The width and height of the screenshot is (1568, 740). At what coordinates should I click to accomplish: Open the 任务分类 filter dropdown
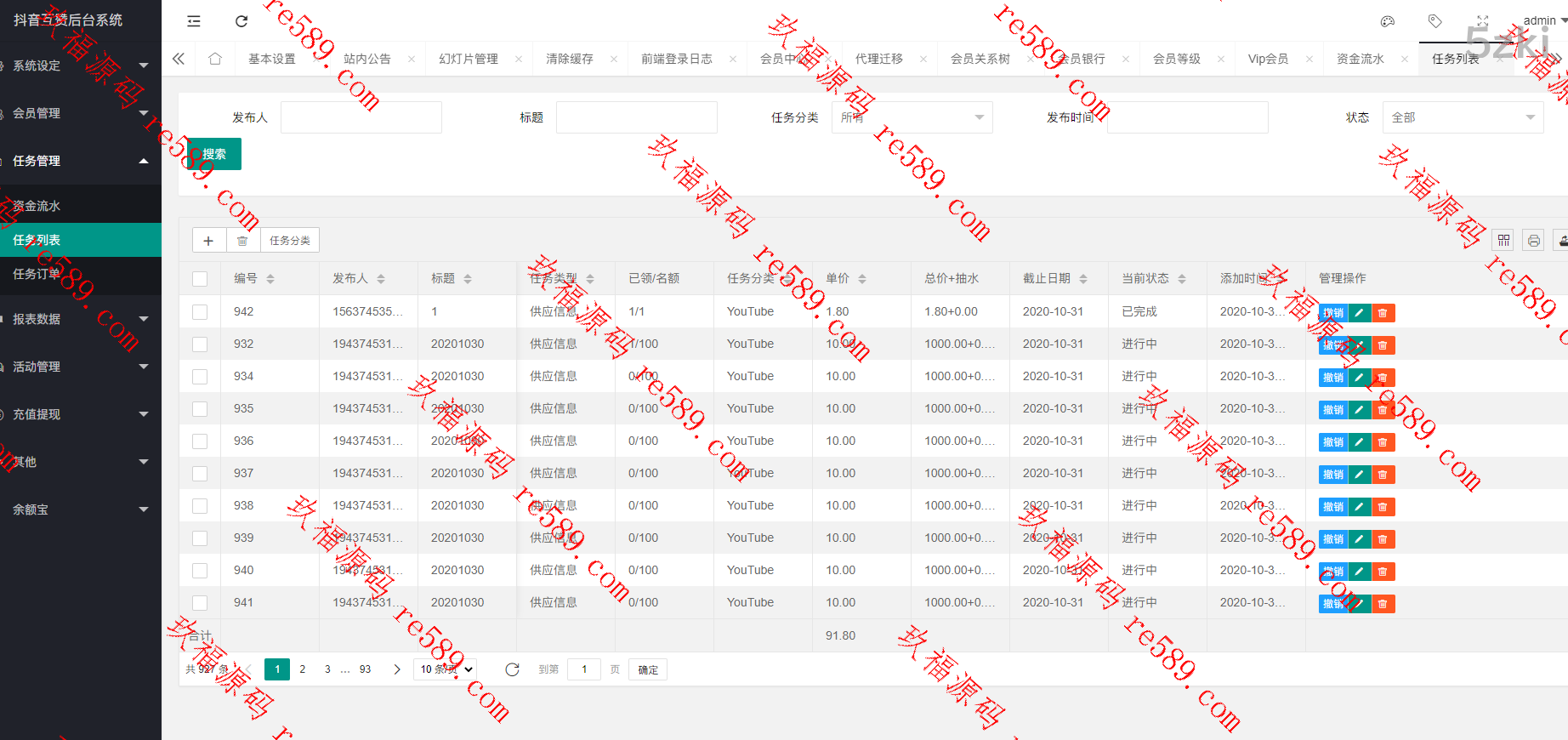(912, 117)
